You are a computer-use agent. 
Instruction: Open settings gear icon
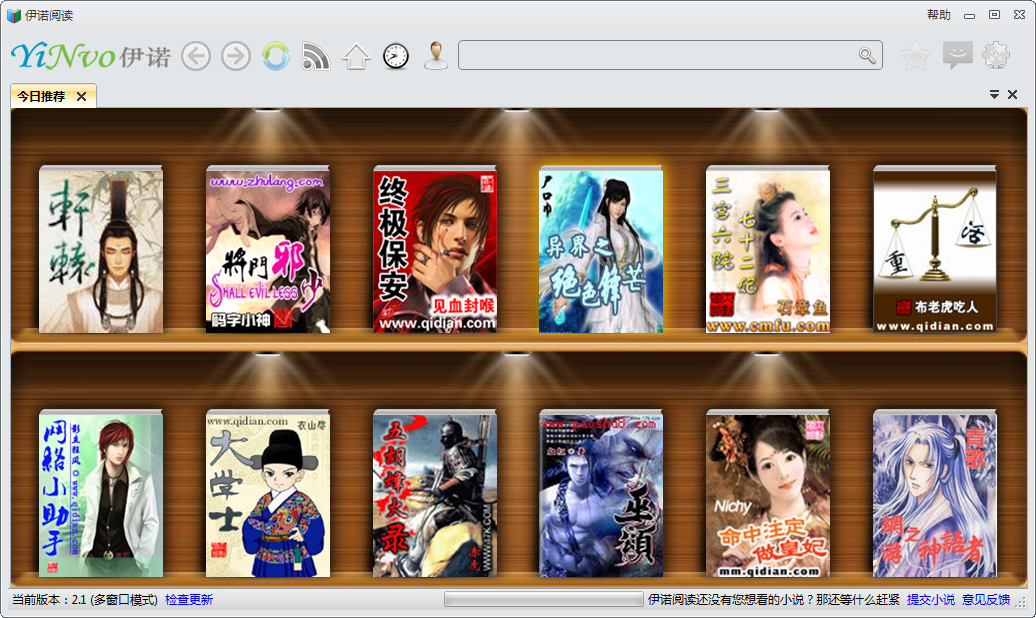996,56
